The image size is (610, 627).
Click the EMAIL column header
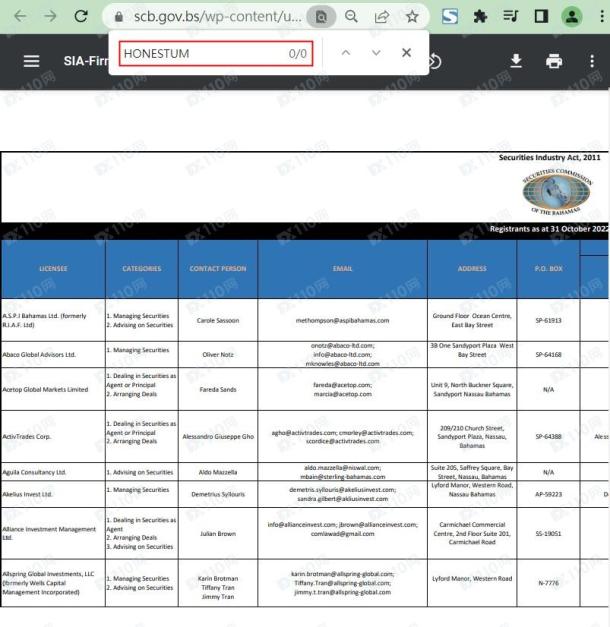342,269
